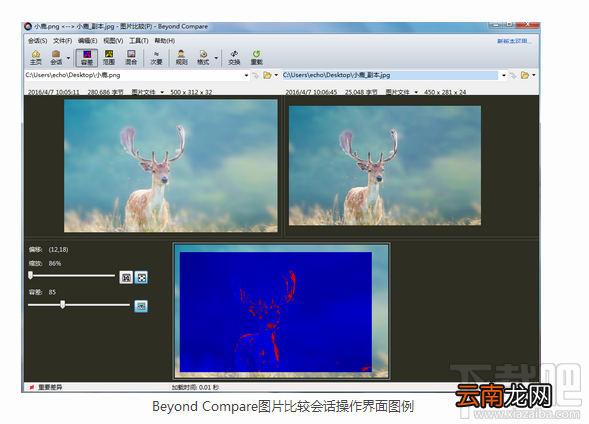The height and width of the screenshot is (424, 589).
Task: Switch to the 范围 range view mode
Action: 109,57
